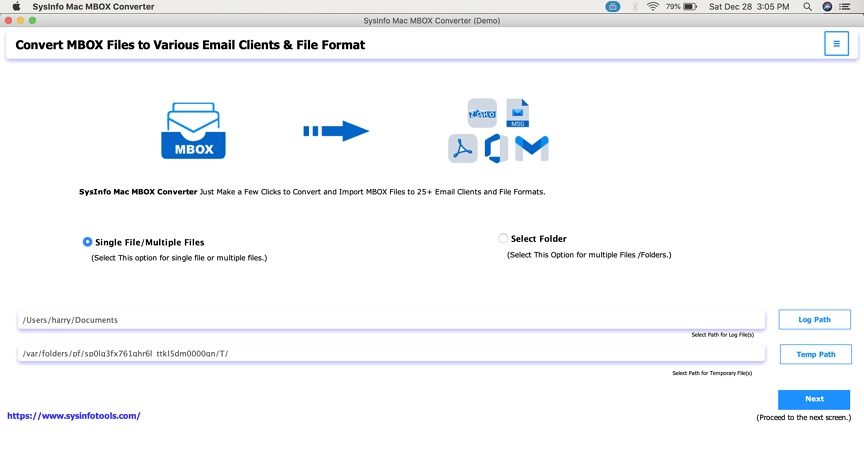Click the Sat Dec 28 3:05 PM clock

(749, 7)
